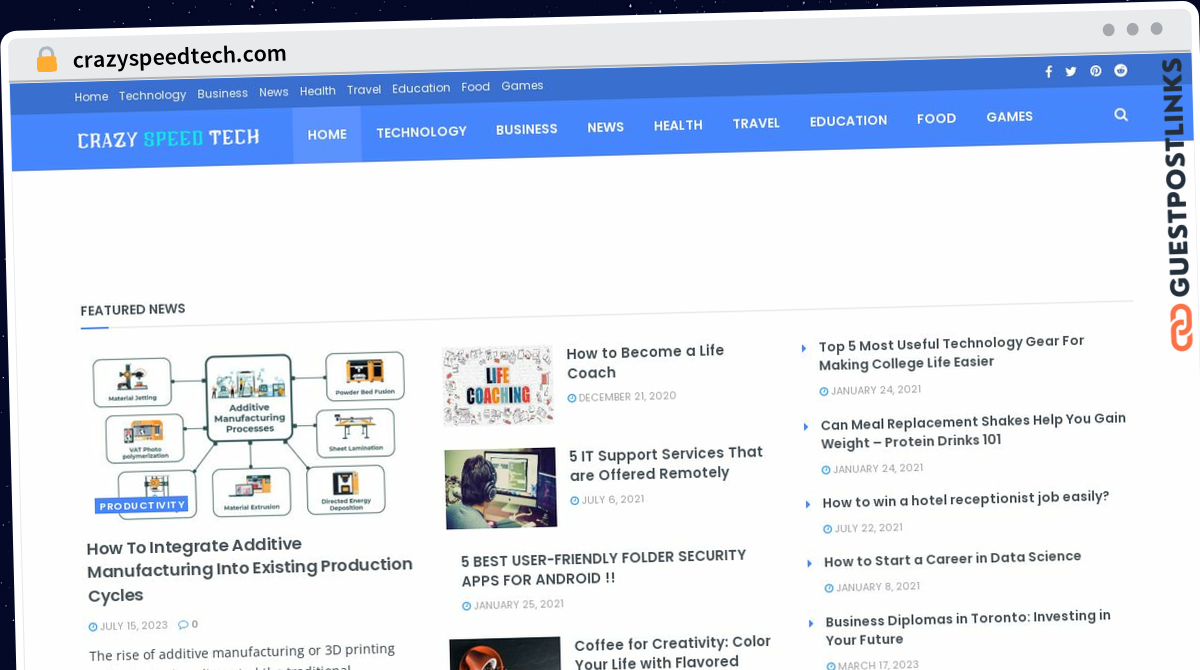Open GAMES in the main navigation bar
Screen dimensions: 1200x670
[x=1009, y=116]
